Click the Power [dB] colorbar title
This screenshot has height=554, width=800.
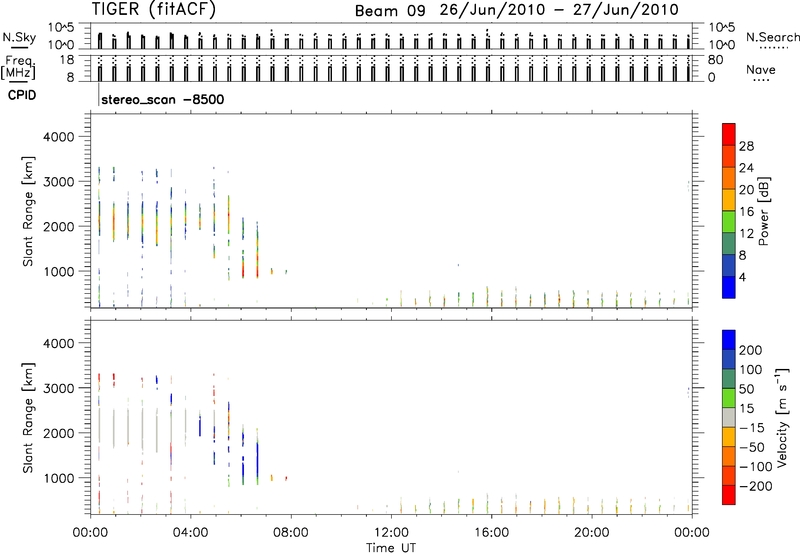coord(764,211)
